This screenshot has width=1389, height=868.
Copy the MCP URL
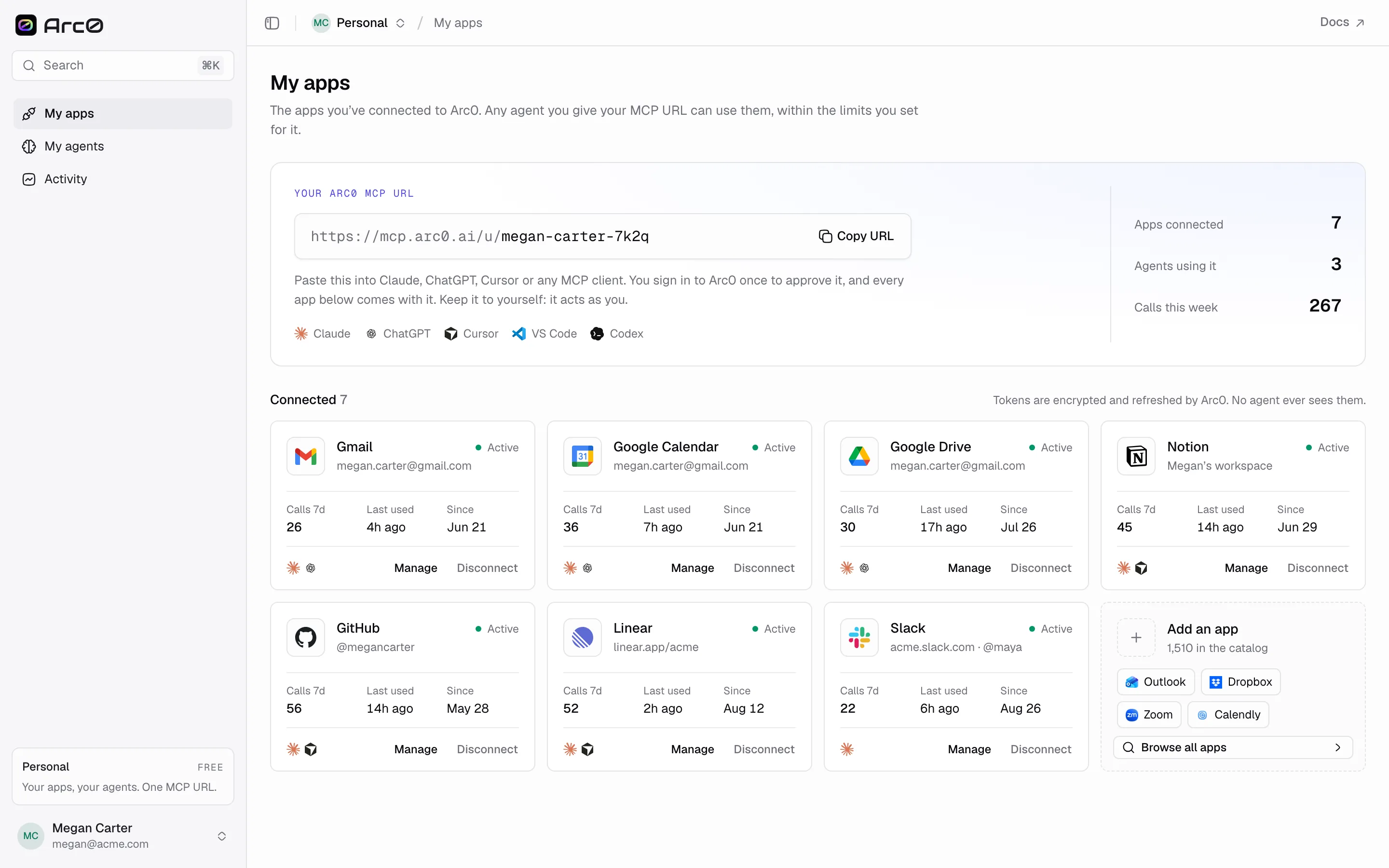click(856, 236)
